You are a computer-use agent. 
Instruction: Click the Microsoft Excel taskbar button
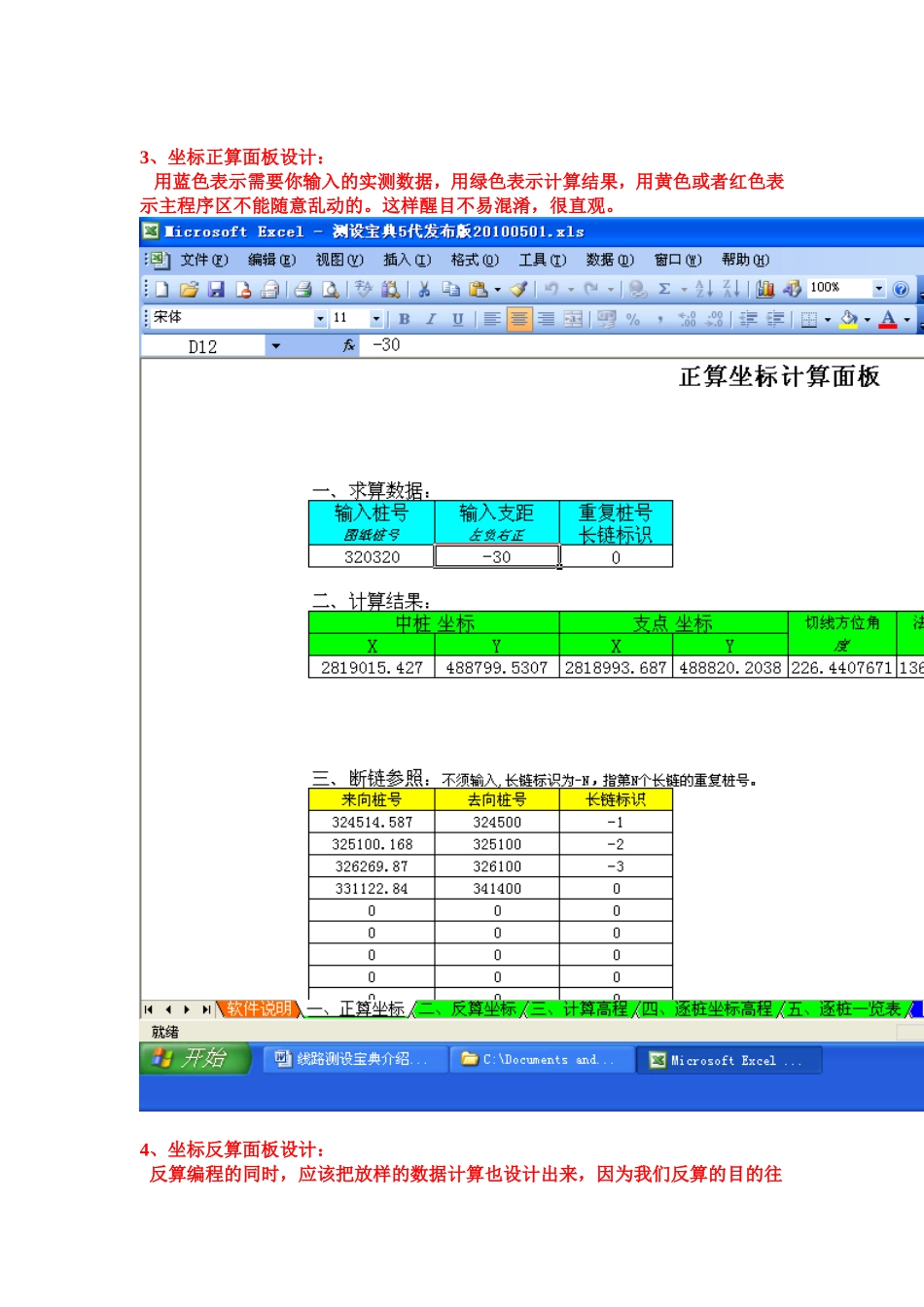coord(729,1059)
